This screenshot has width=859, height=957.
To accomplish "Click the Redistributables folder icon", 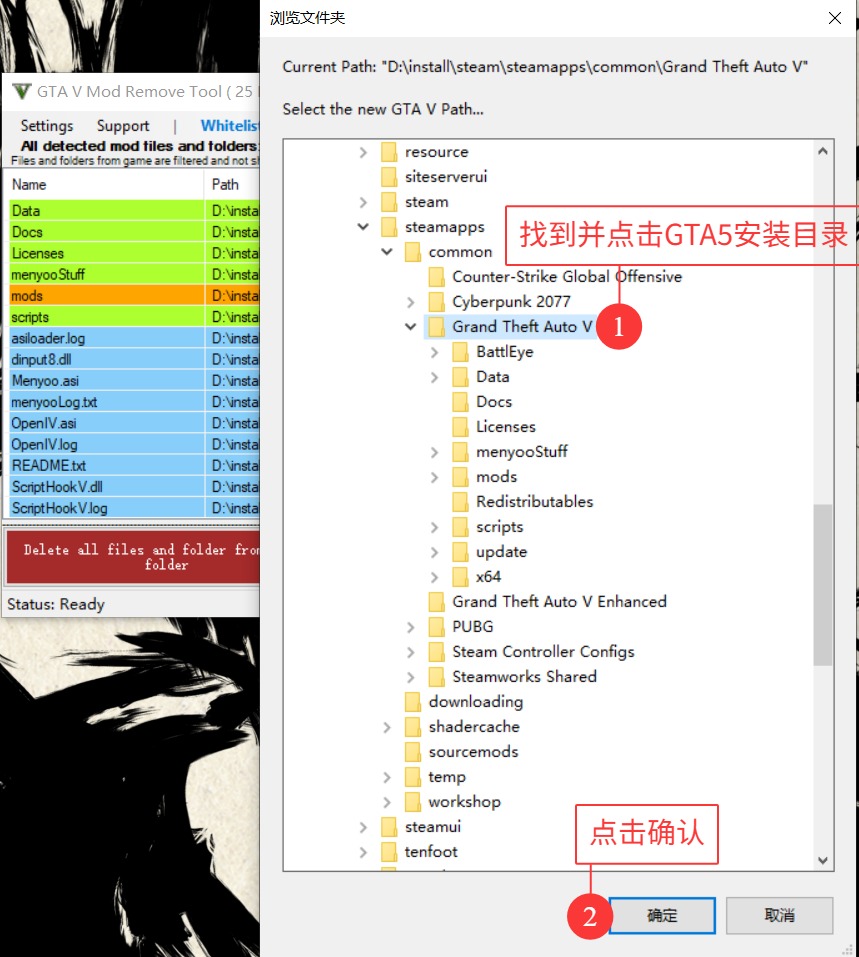I will [459, 501].
